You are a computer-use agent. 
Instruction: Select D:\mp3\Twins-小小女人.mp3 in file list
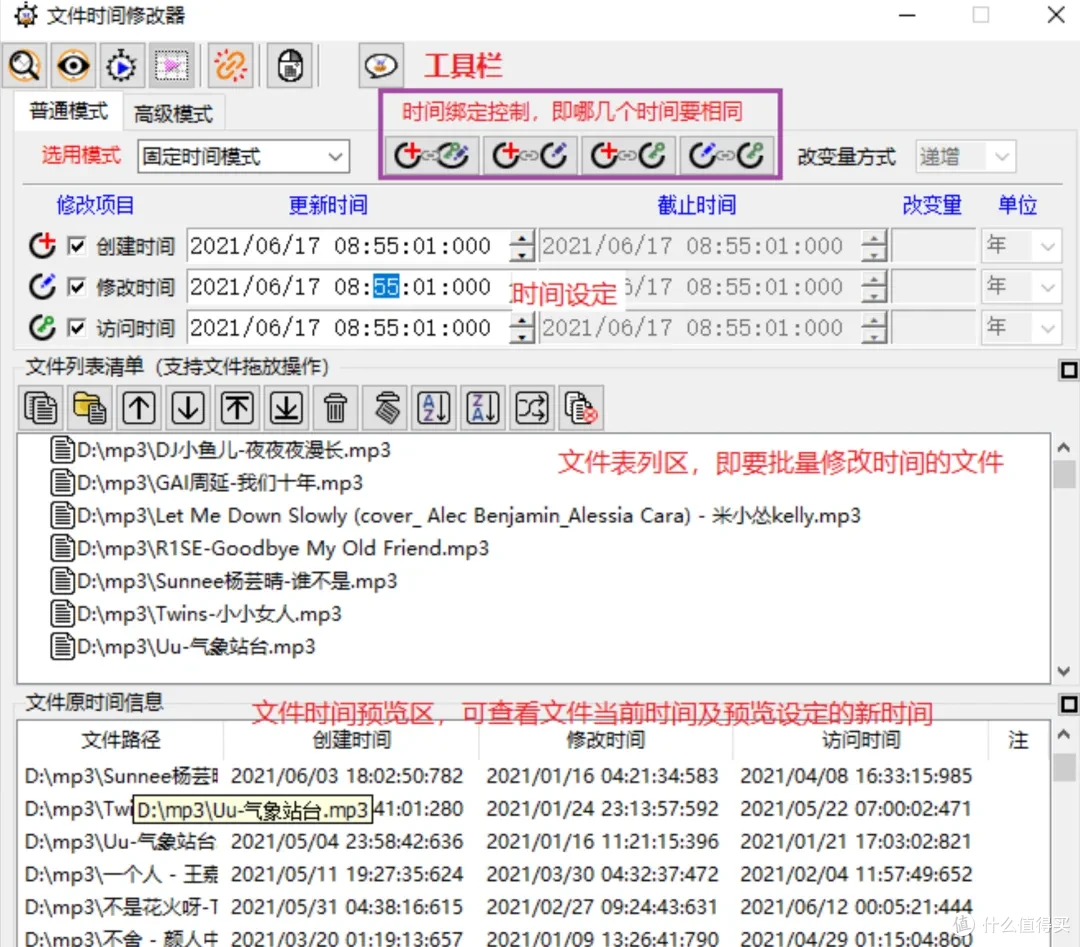[196, 614]
